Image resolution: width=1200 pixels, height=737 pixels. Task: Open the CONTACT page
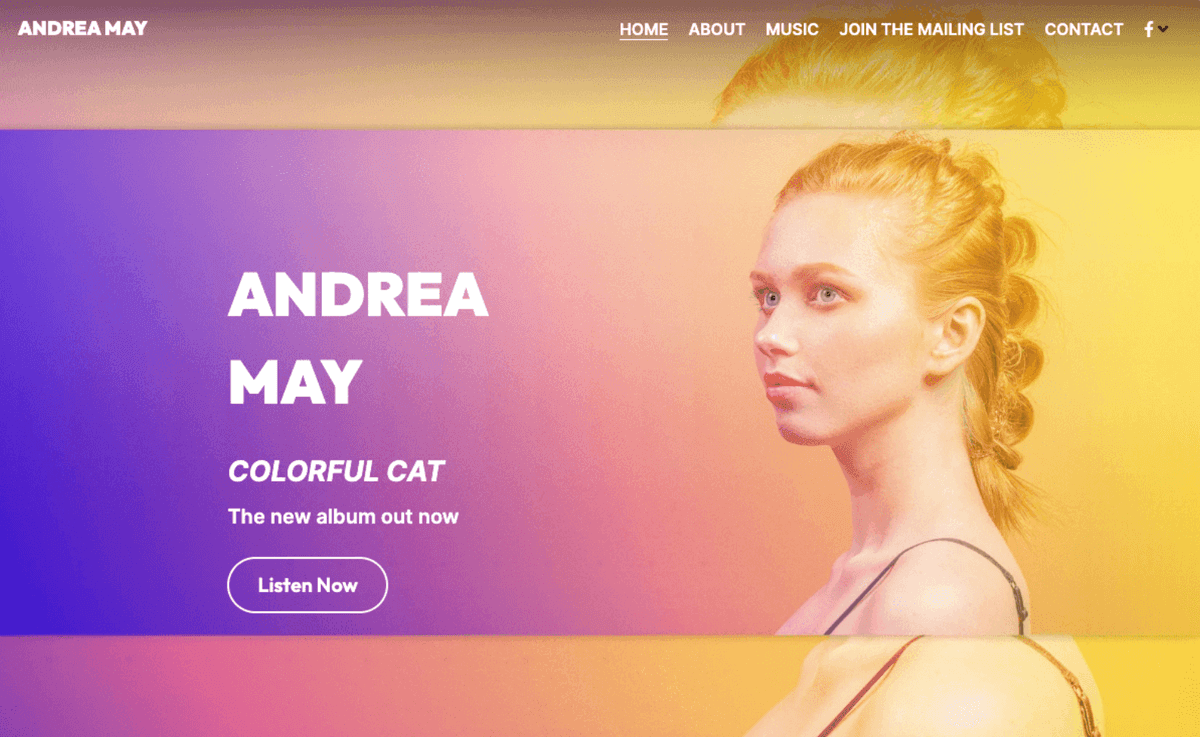click(x=1084, y=29)
